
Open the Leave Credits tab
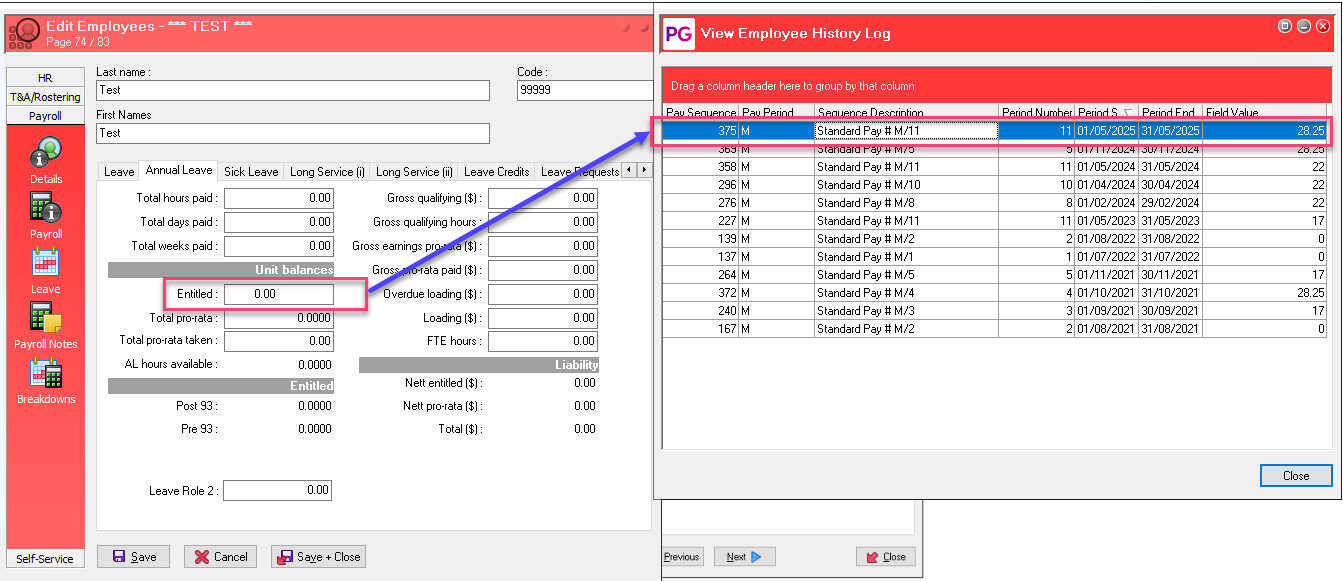click(497, 172)
